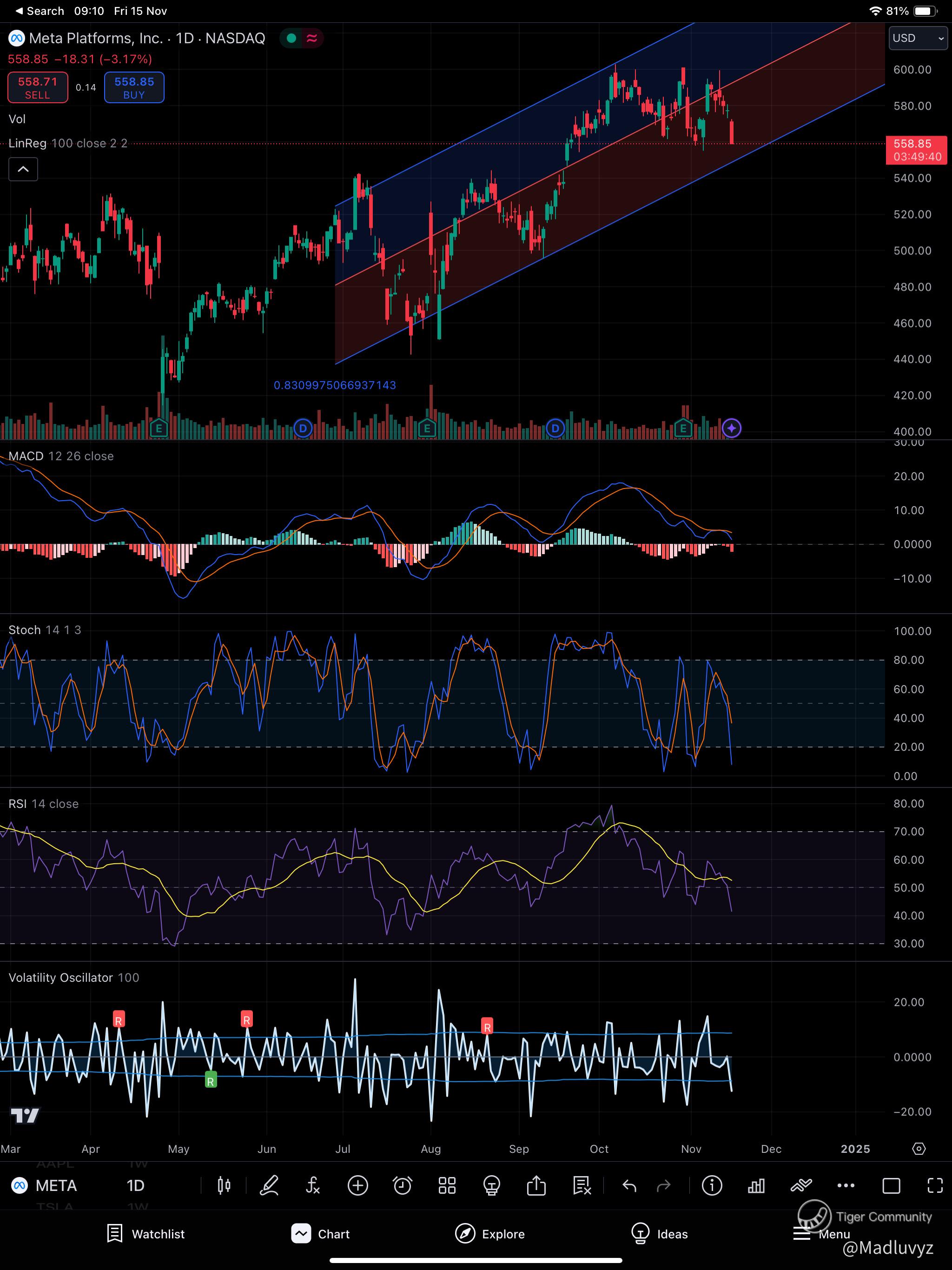The height and width of the screenshot is (1270, 952).
Task: Switch to the Ideas tab
Action: click(659, 1234)
